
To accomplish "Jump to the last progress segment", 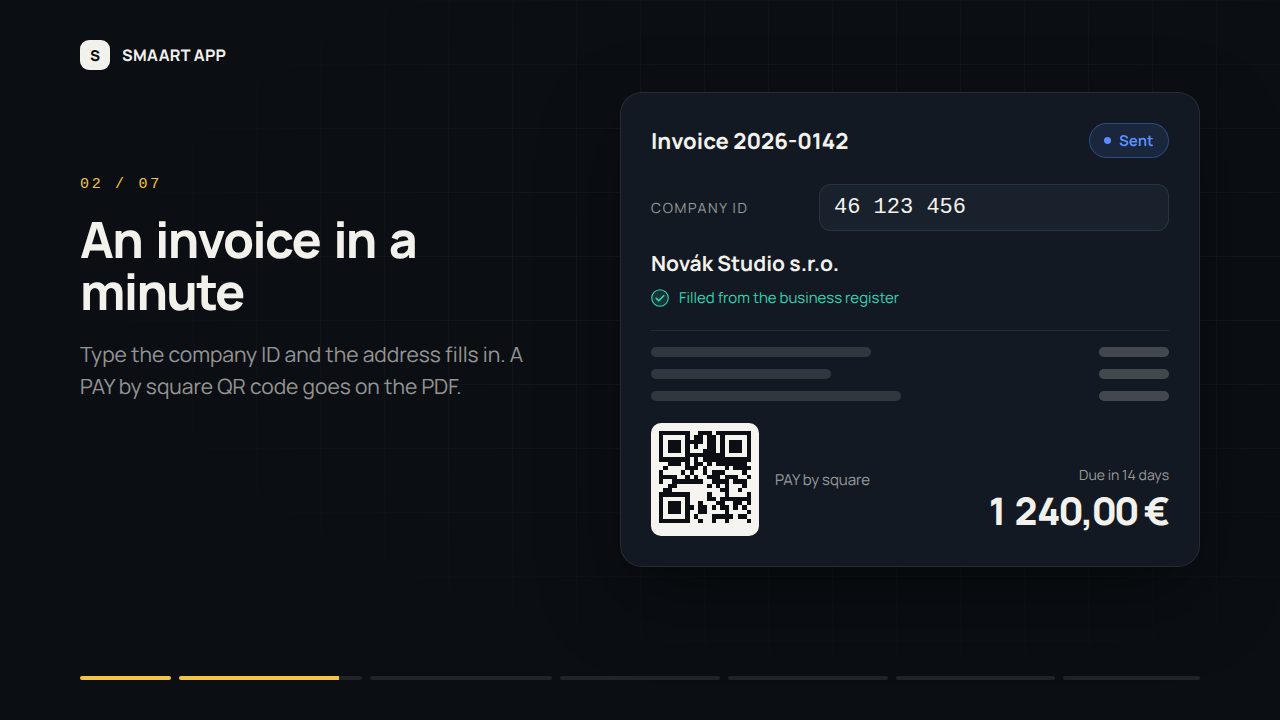I will pos(1131,678).
